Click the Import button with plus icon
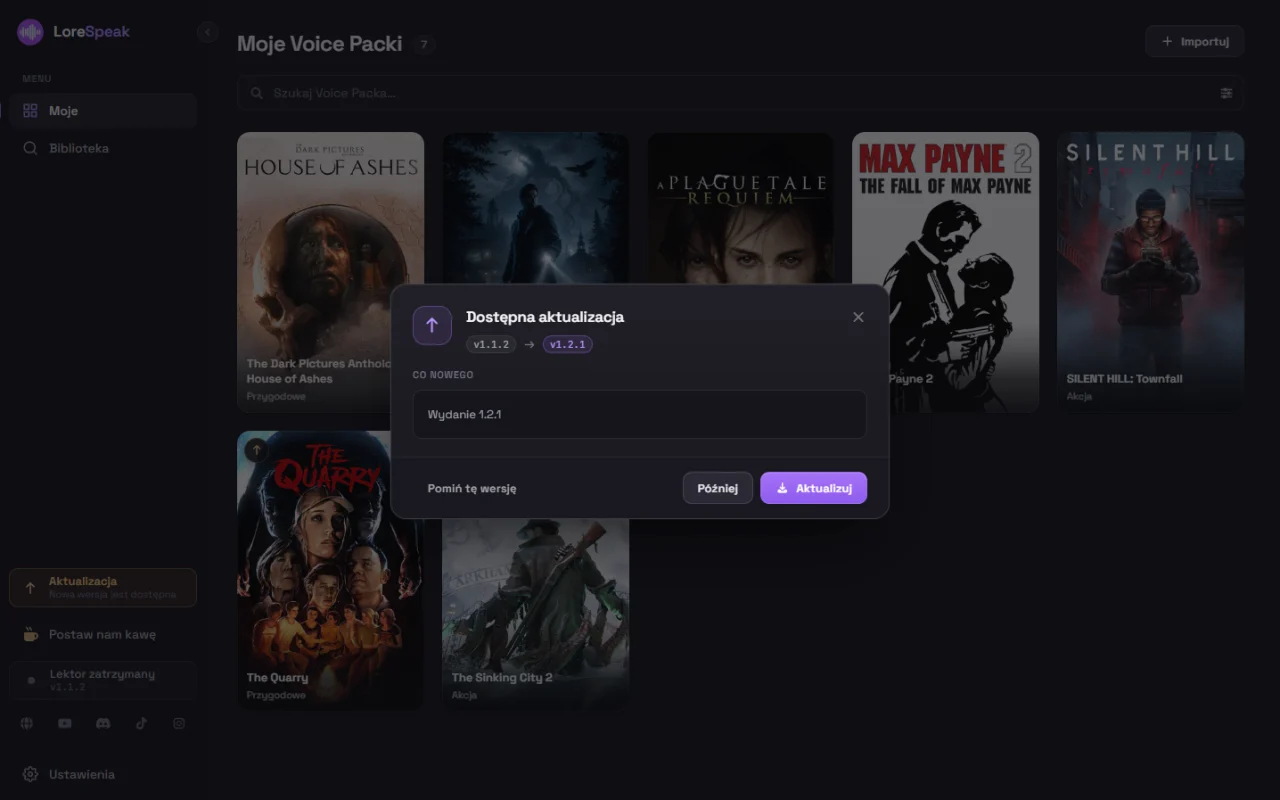The height and width of the screenshot is (800, 1280). [1195, 41]
